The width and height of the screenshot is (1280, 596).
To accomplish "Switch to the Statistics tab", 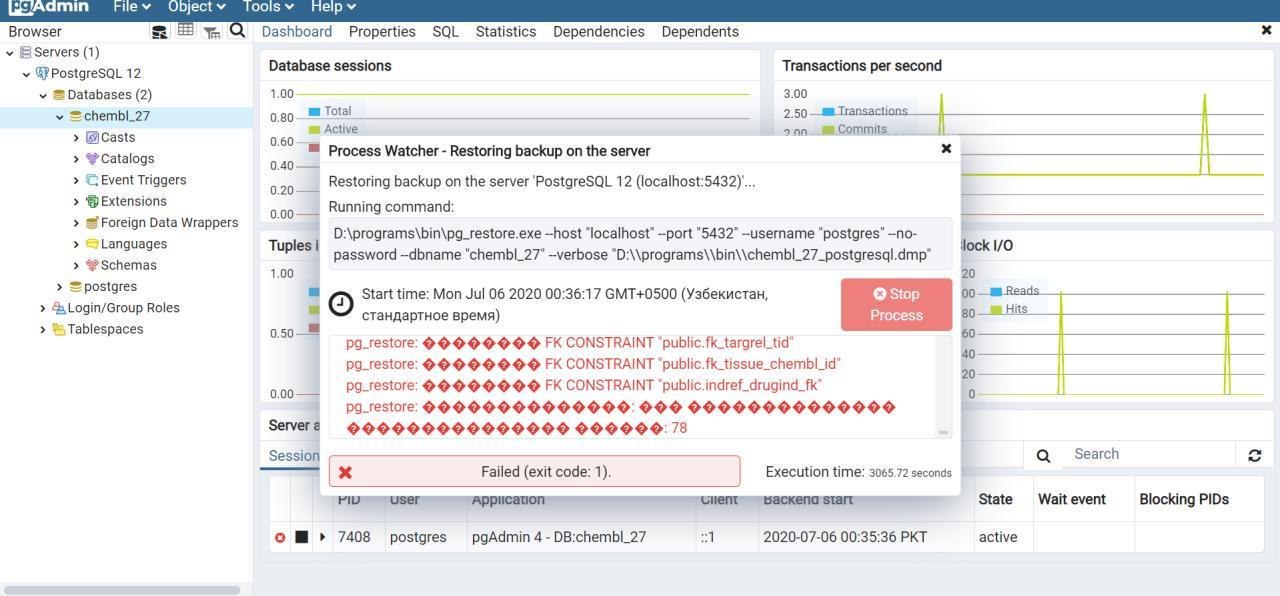I will [506, 31].
